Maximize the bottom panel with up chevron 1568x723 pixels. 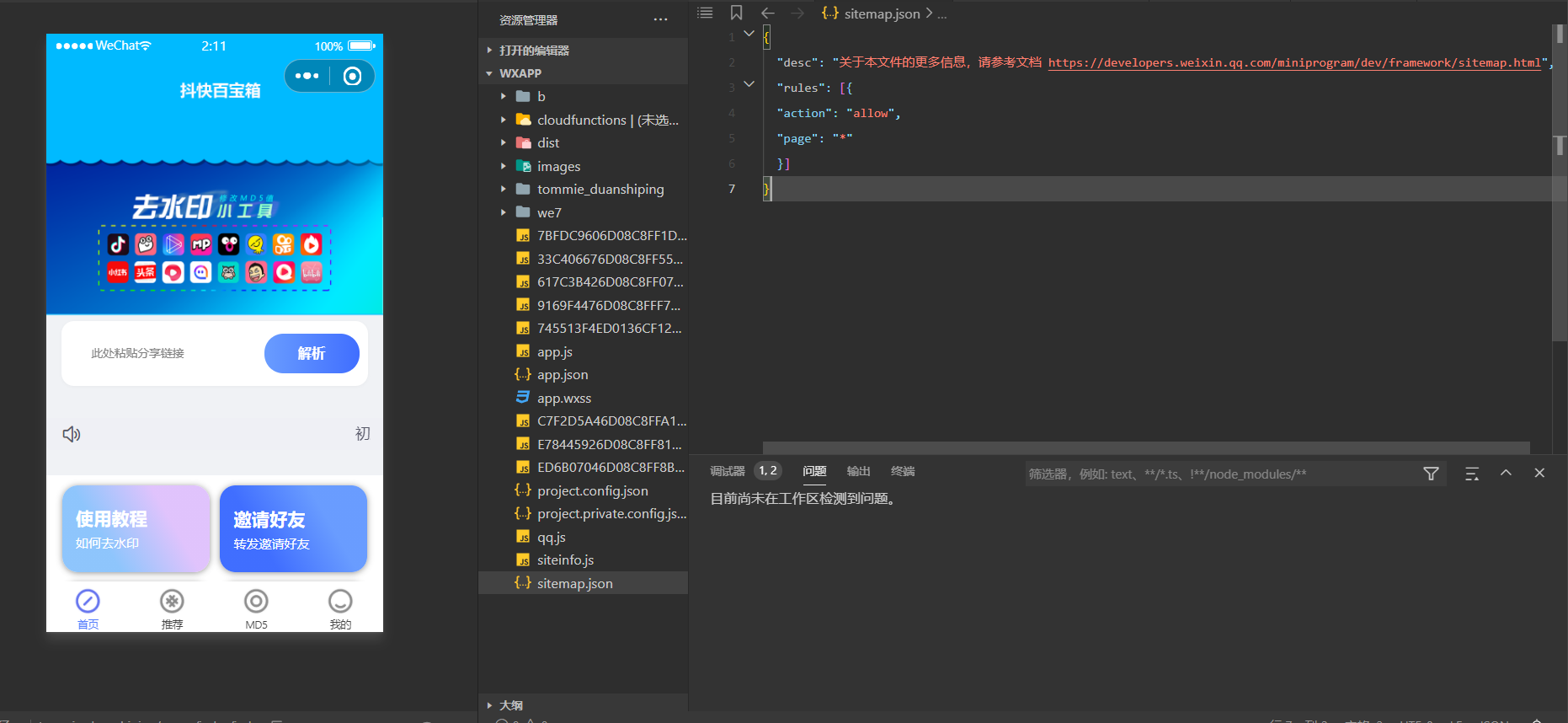[1506, 474]
